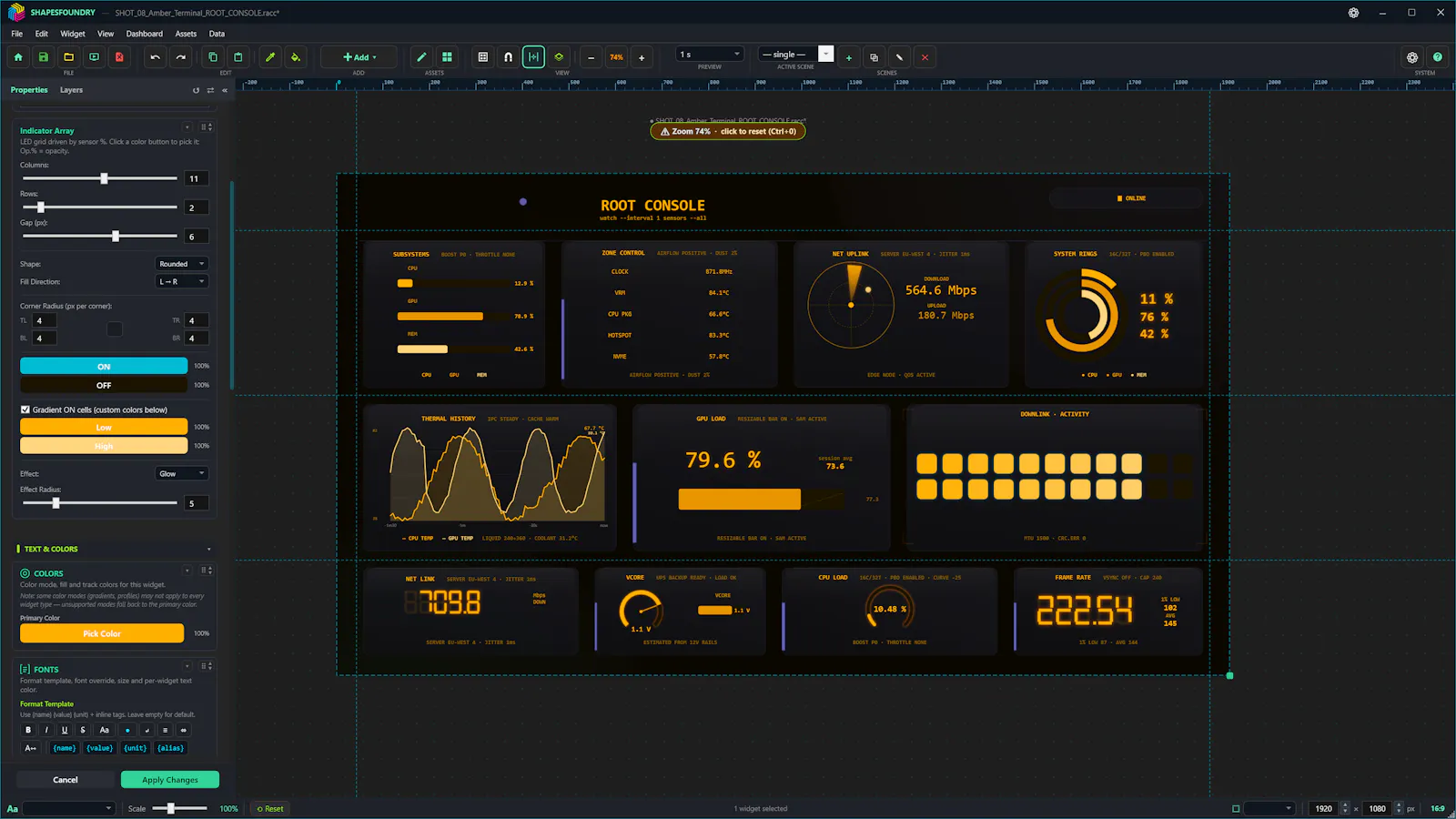Open the Assets menu

[x=186, y=34]
